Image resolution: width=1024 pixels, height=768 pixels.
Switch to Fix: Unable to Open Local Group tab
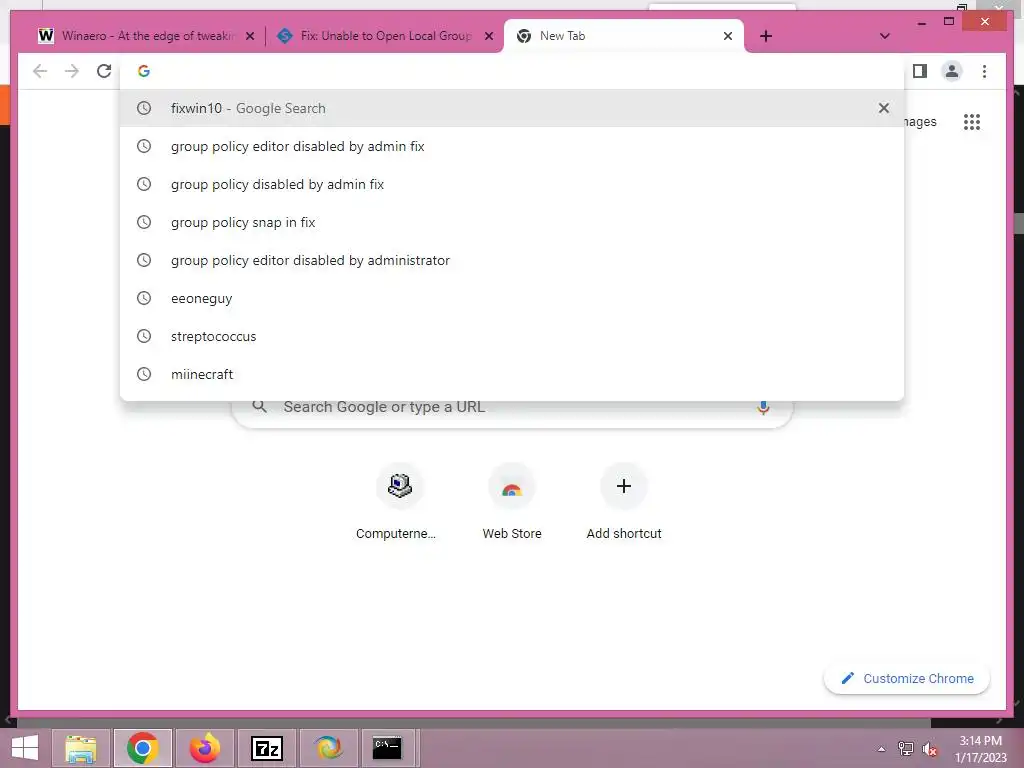click(x=385, y=36)
